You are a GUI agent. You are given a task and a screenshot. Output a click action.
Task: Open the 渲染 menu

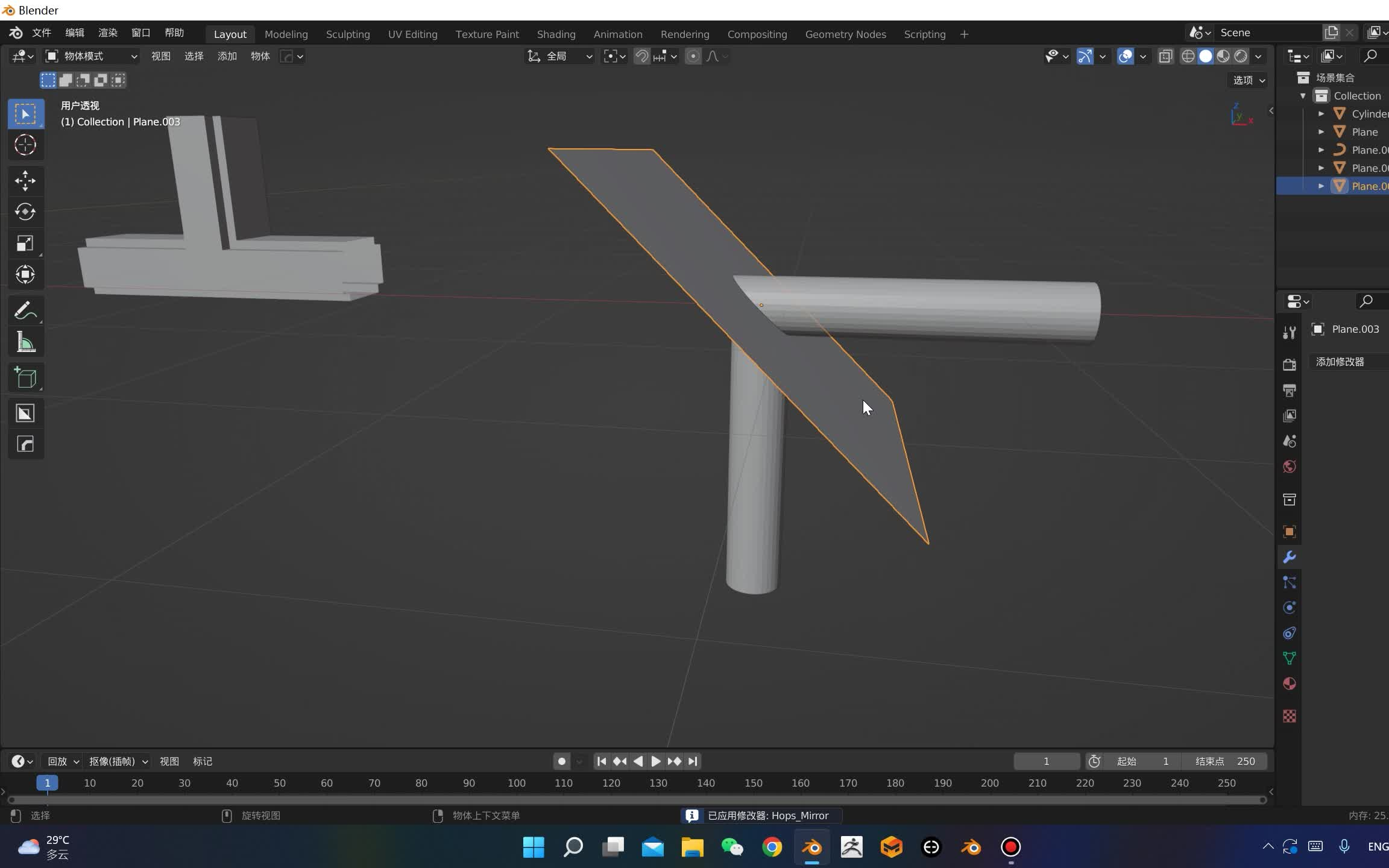(x=107, y=33)
